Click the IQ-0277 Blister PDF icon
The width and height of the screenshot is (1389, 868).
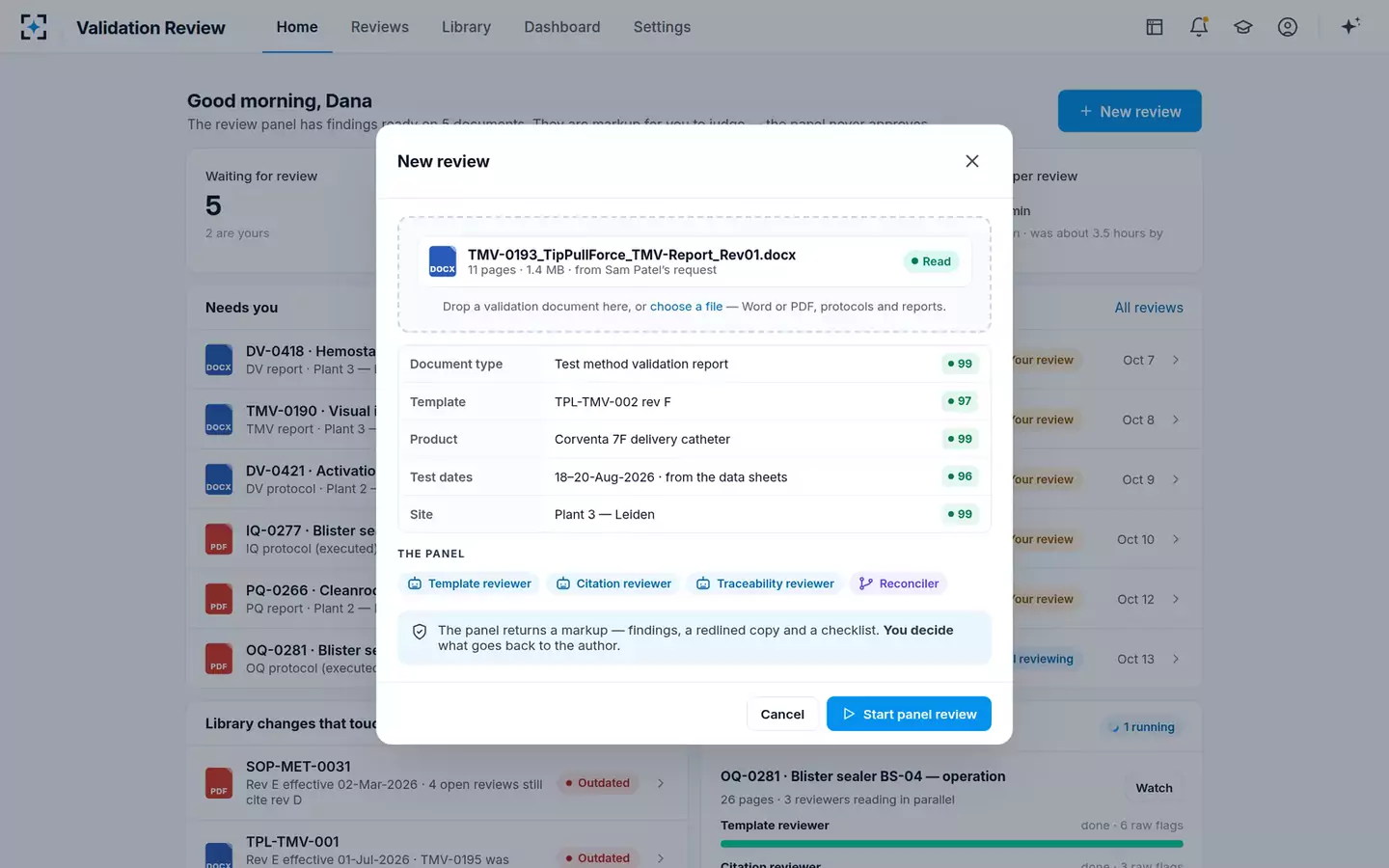[219, 539]
